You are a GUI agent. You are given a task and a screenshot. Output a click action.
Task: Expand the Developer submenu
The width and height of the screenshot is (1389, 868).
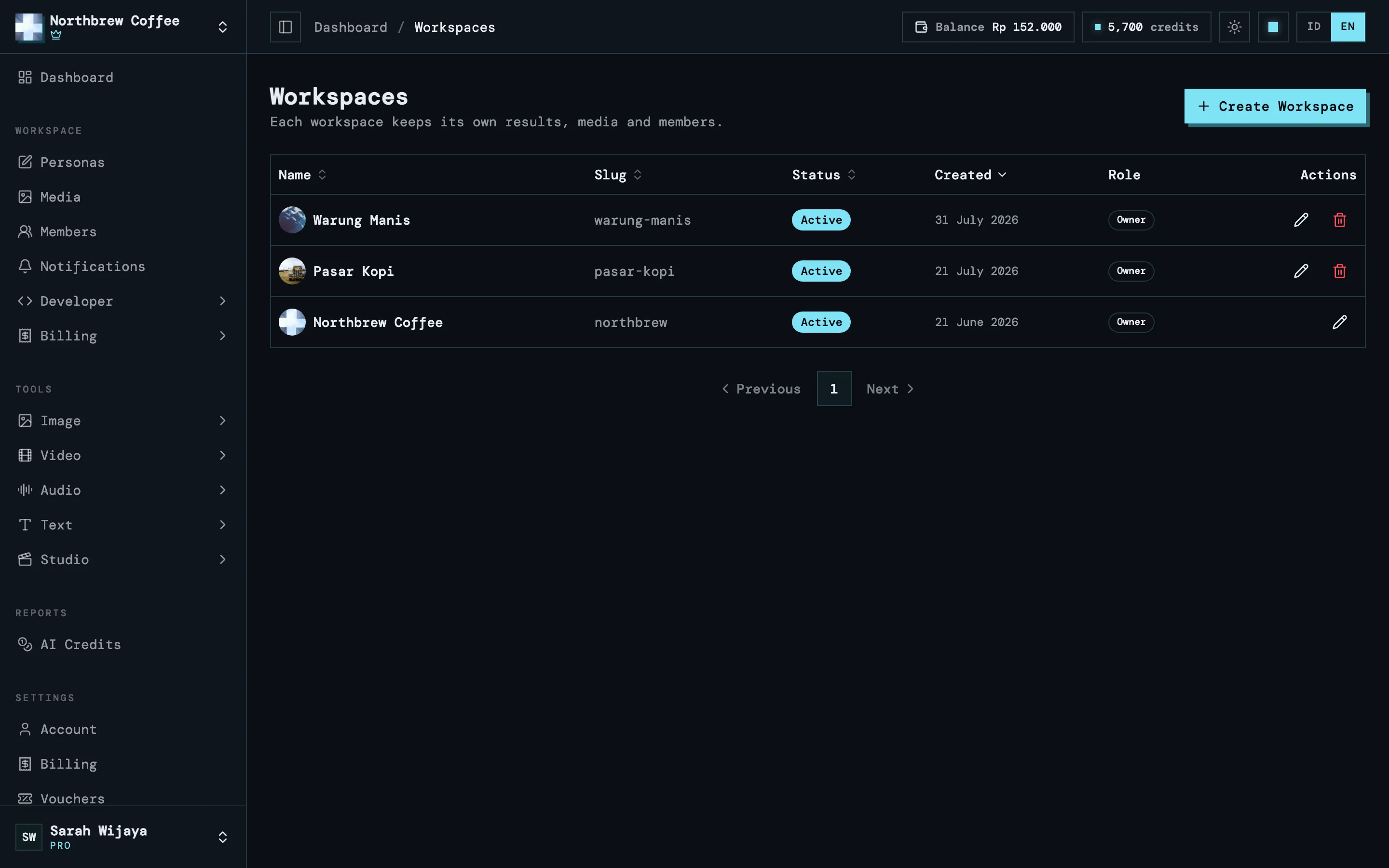(x=122, y=301)
